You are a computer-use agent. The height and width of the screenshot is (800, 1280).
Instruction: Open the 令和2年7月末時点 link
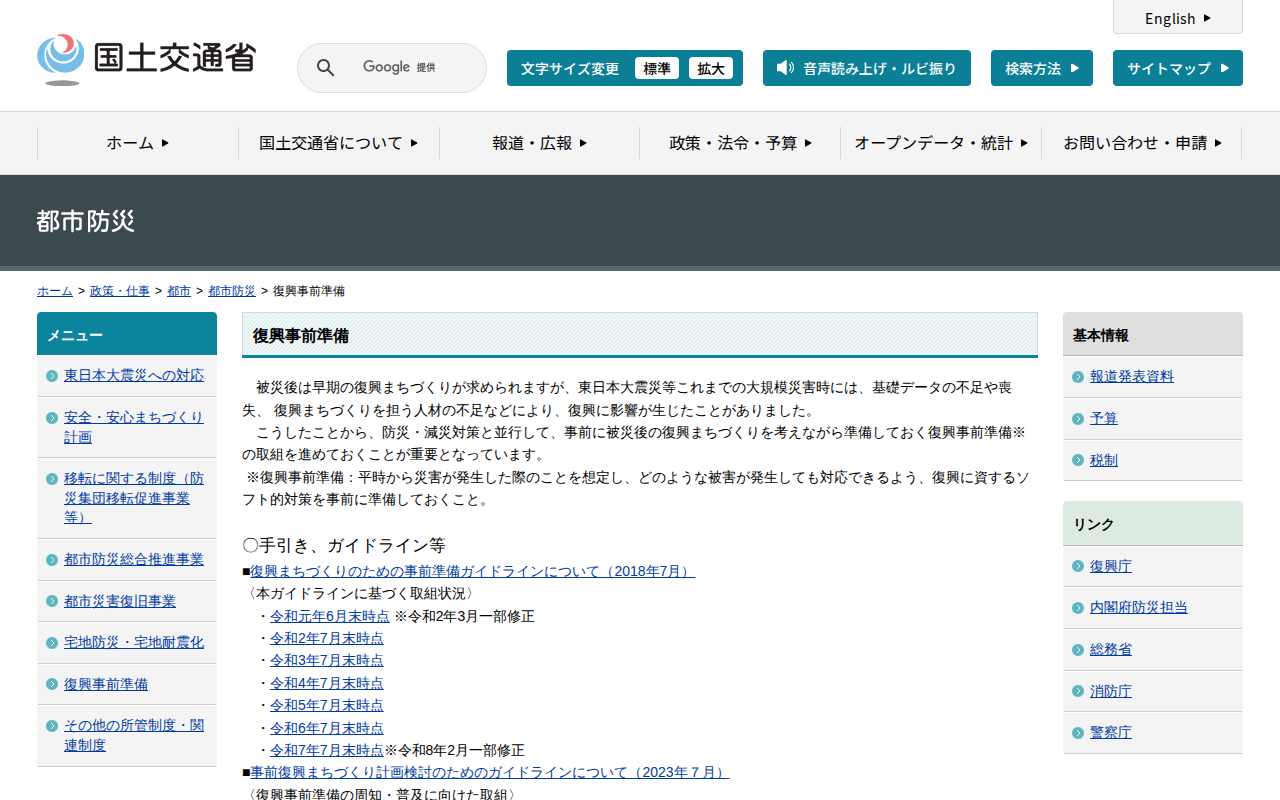coord(327,638)
